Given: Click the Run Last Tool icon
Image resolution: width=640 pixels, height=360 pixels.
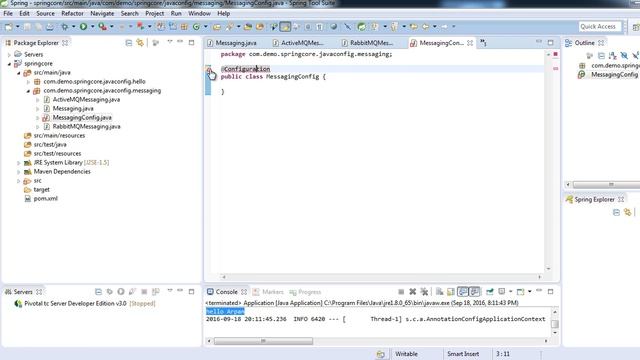Looking at the screenshot, I should pos(102,27).
